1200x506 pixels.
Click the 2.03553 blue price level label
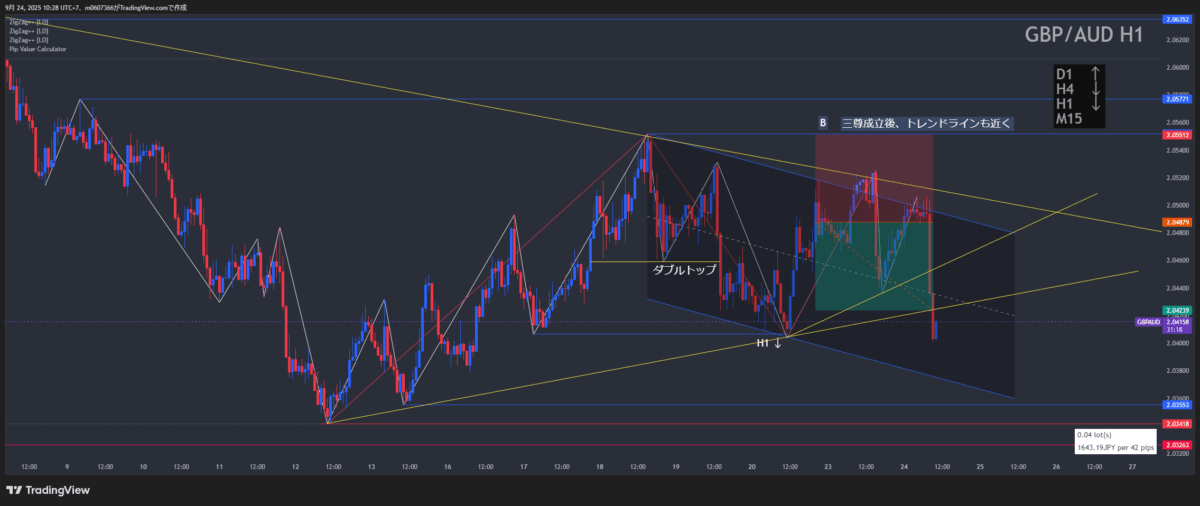1176,404
